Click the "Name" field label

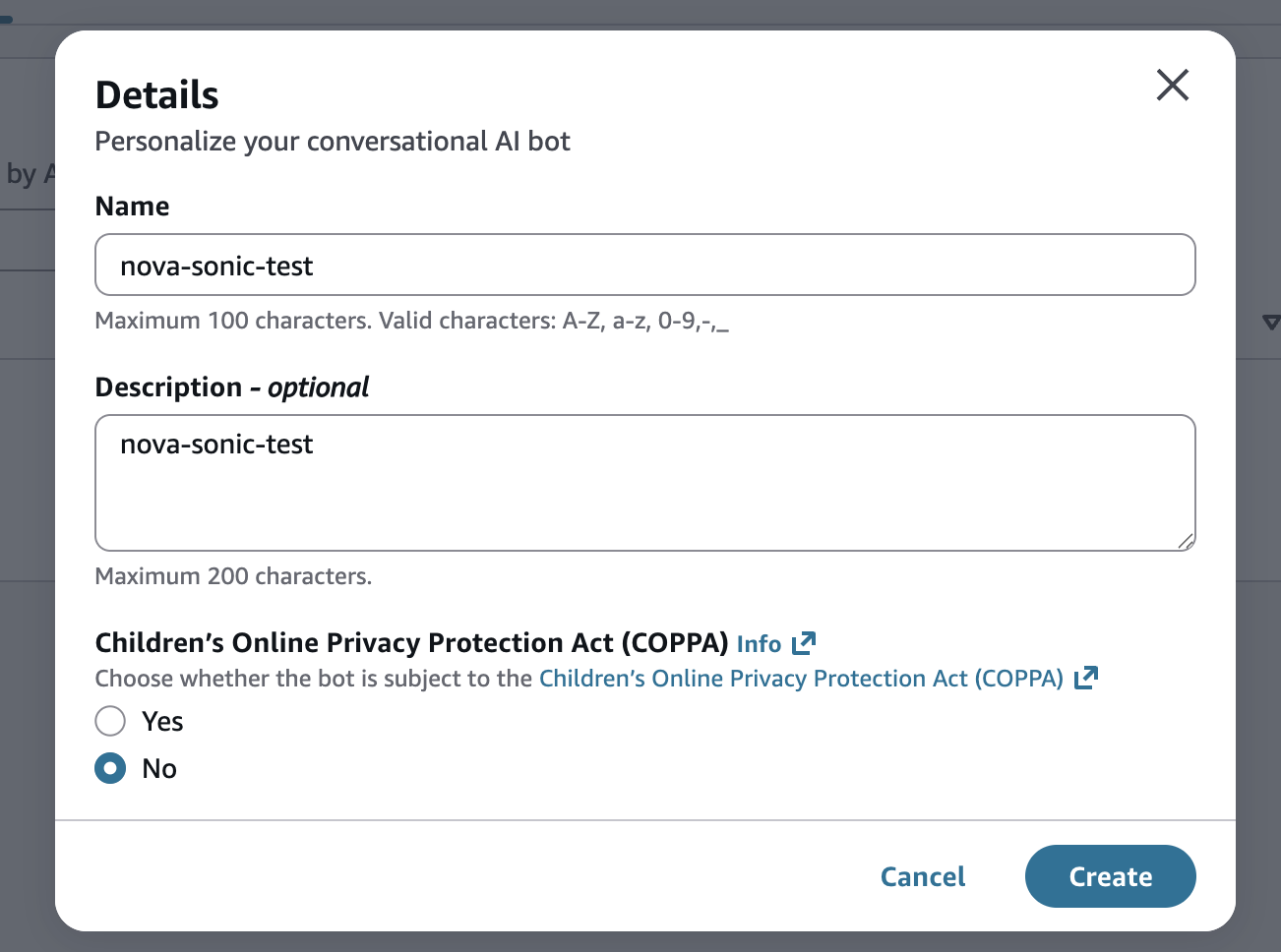click(132, 207)
